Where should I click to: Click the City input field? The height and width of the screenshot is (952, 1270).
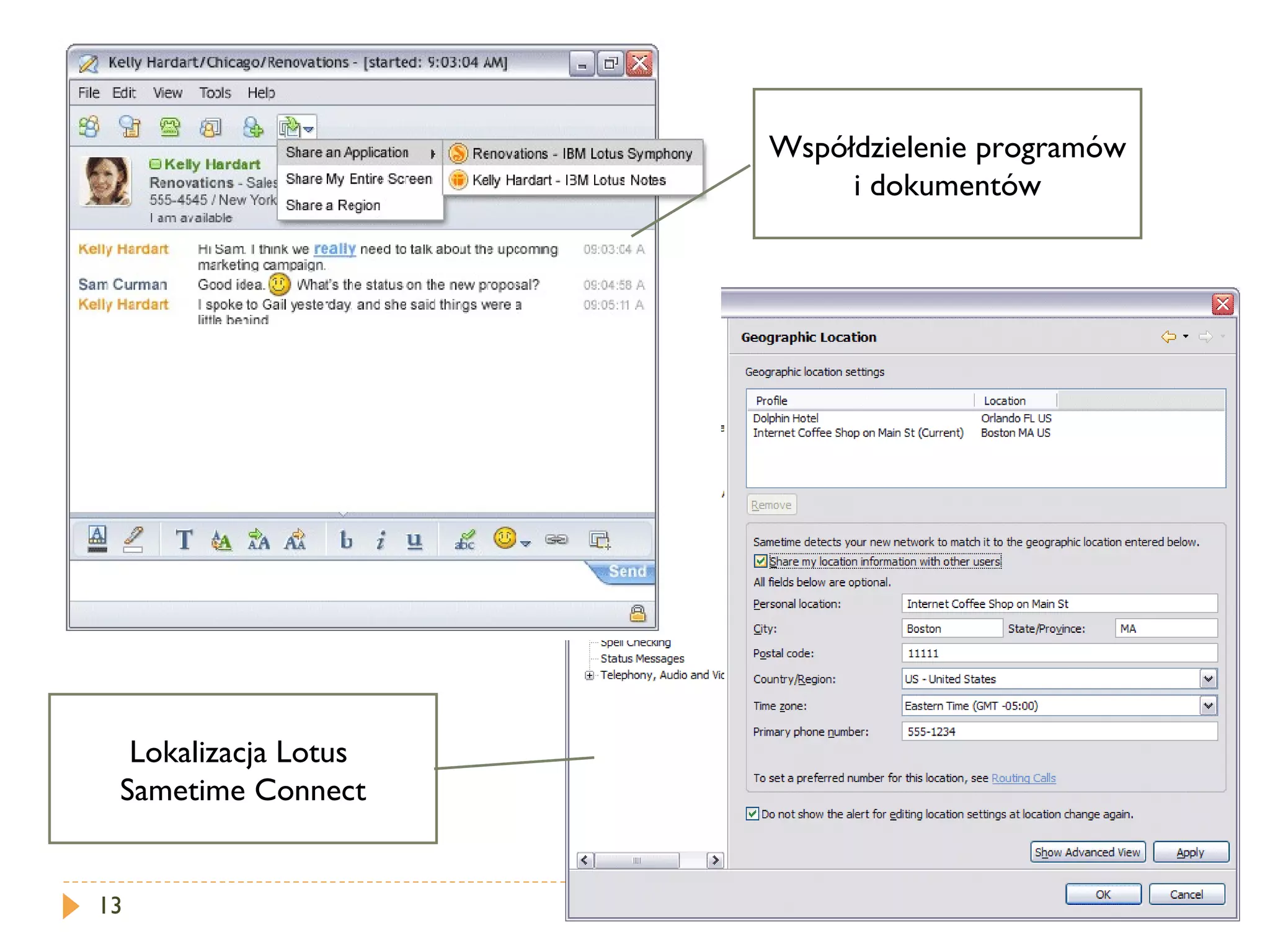[952, 628]
